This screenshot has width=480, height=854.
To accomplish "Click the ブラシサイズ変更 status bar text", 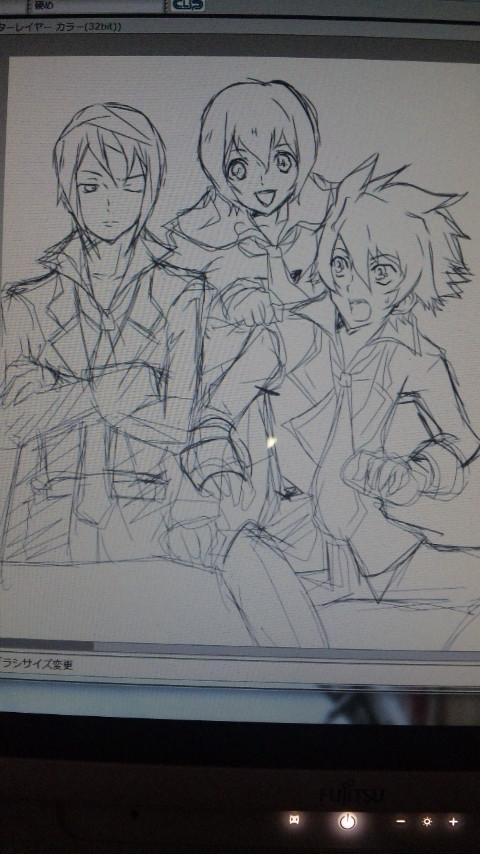I will [x=37, y=665].
